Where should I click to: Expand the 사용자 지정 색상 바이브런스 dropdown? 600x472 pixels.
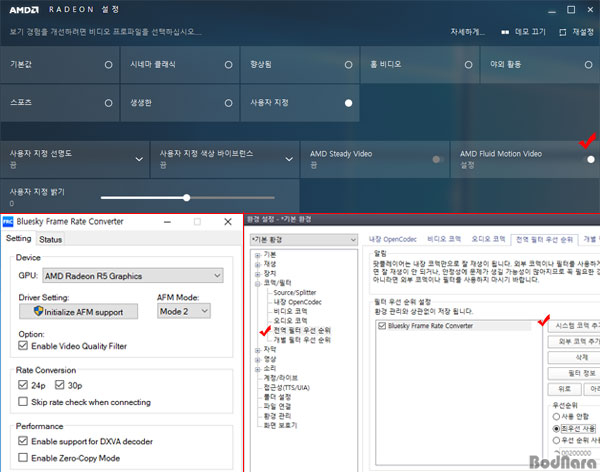225,159
